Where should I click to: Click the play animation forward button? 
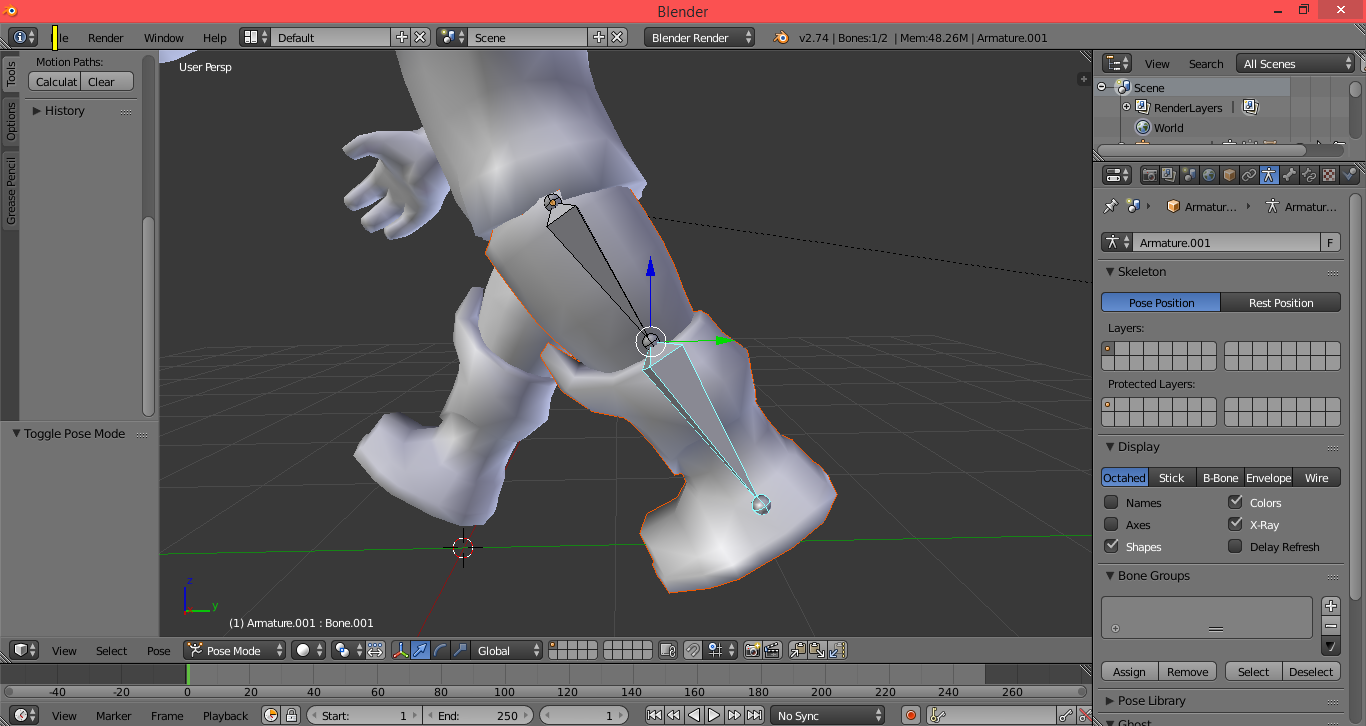pyautogui.click(x=714, y=715)
